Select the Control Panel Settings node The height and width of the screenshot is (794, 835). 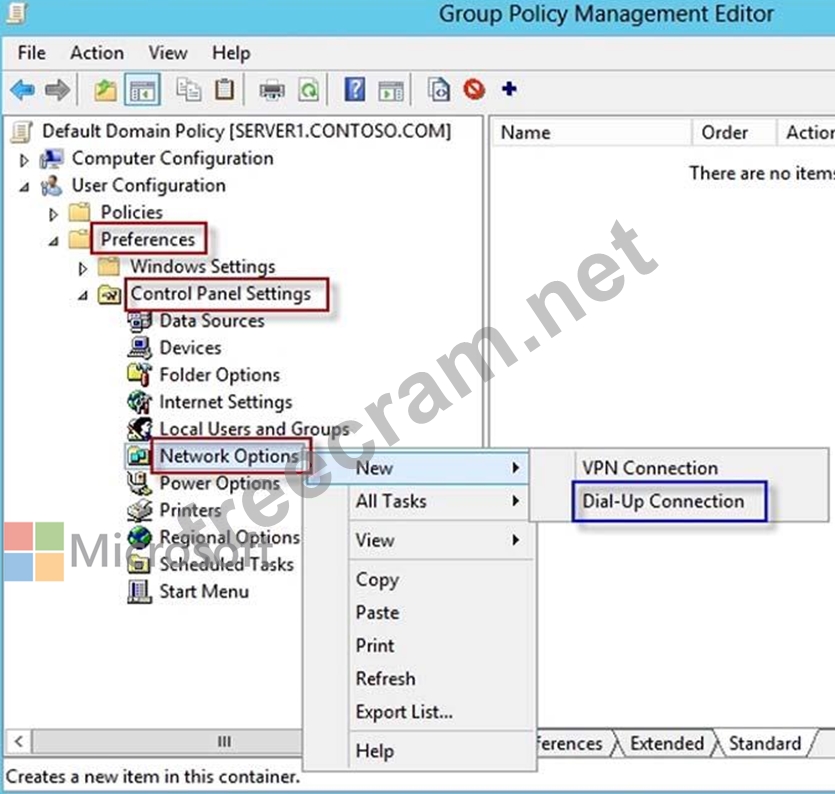coord(220,293)
